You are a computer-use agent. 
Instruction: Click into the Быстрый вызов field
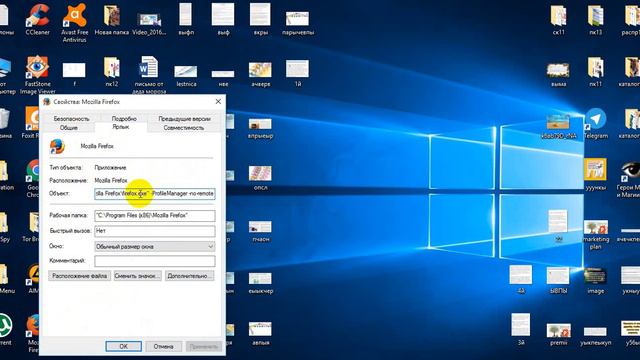pos(155,231)
